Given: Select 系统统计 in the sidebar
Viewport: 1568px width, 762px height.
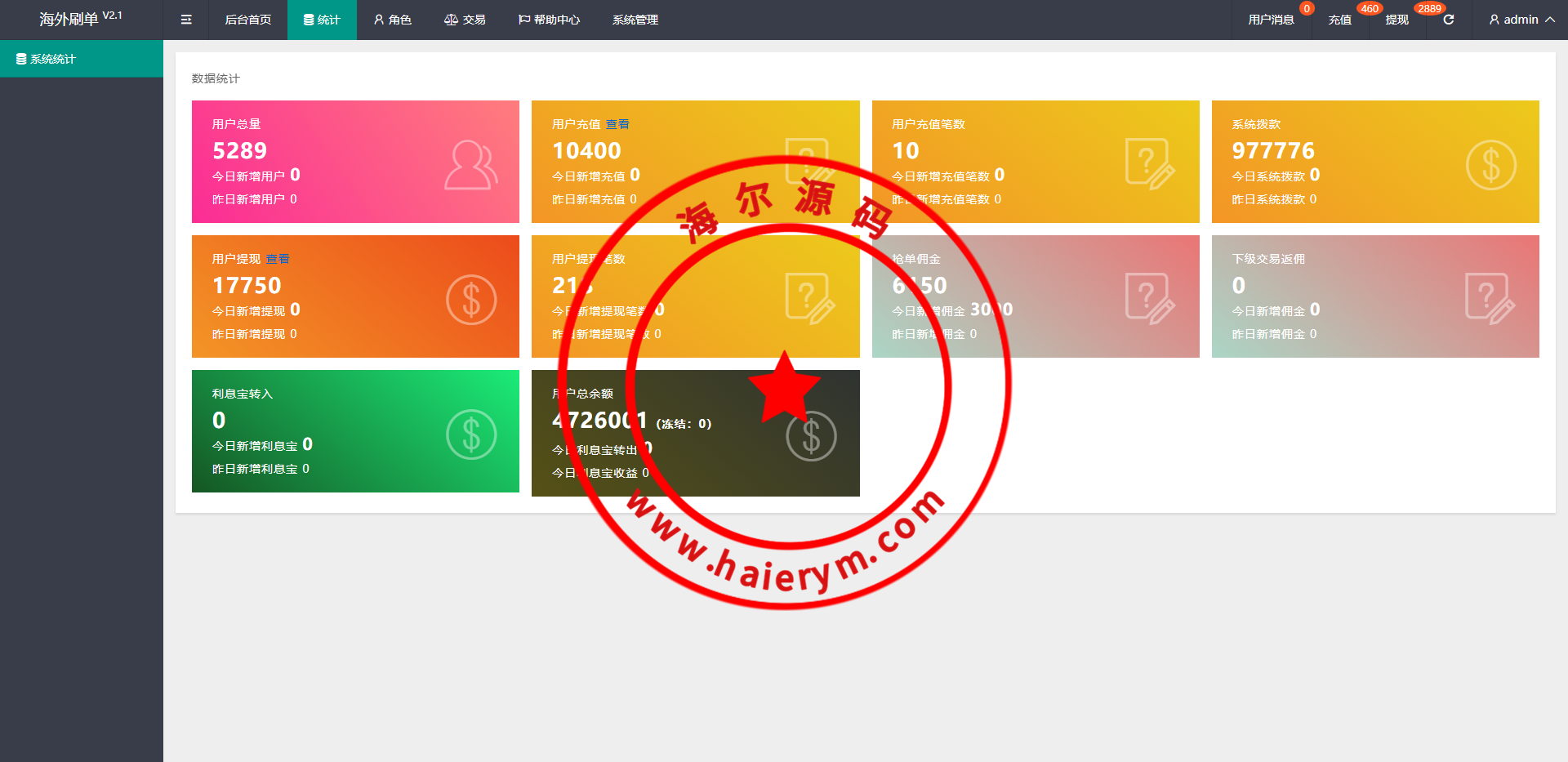Looking at the screenshot, I should pyautogui.click(x=52, y=59).
